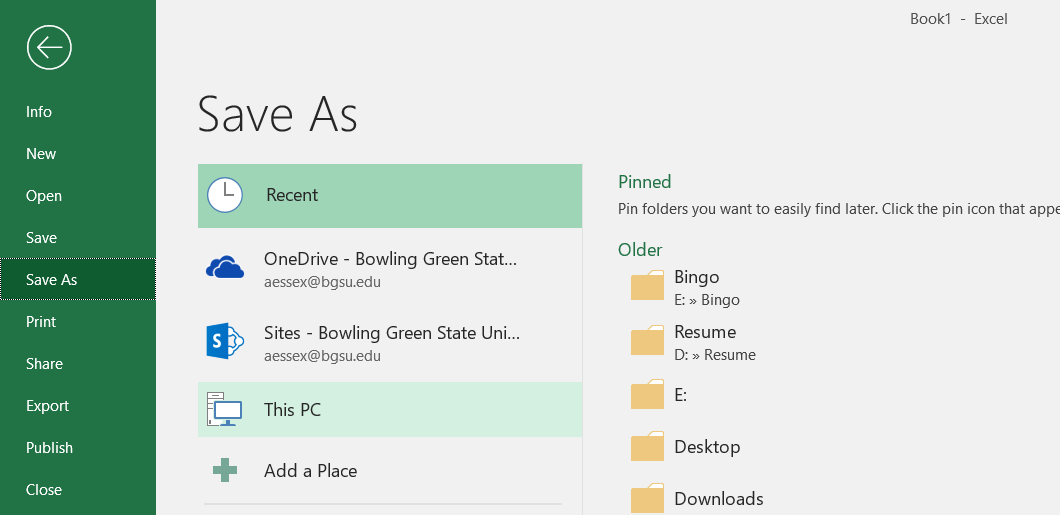1060x515 pixels.
Task: Choose the Downloads folder
Action: coord(718,499)
